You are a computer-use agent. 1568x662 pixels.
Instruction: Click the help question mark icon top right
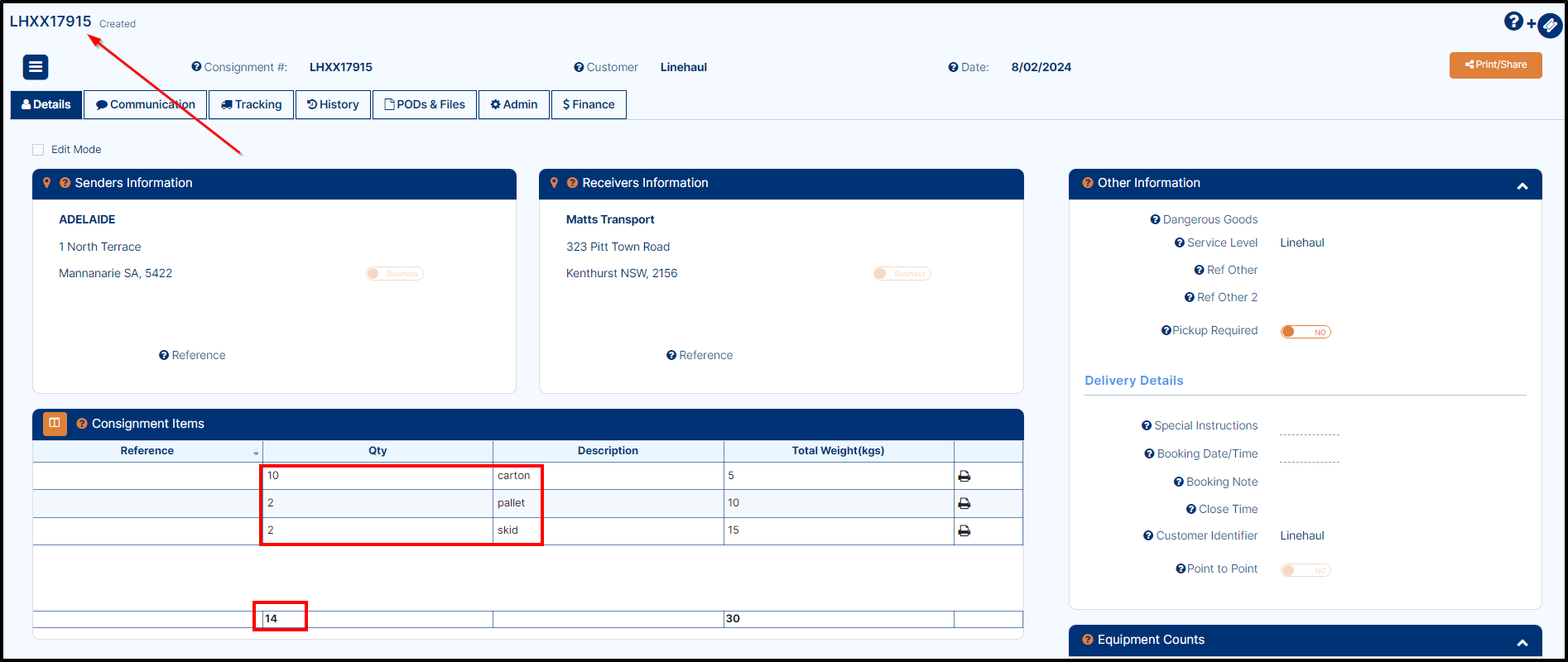(1513, 22)
